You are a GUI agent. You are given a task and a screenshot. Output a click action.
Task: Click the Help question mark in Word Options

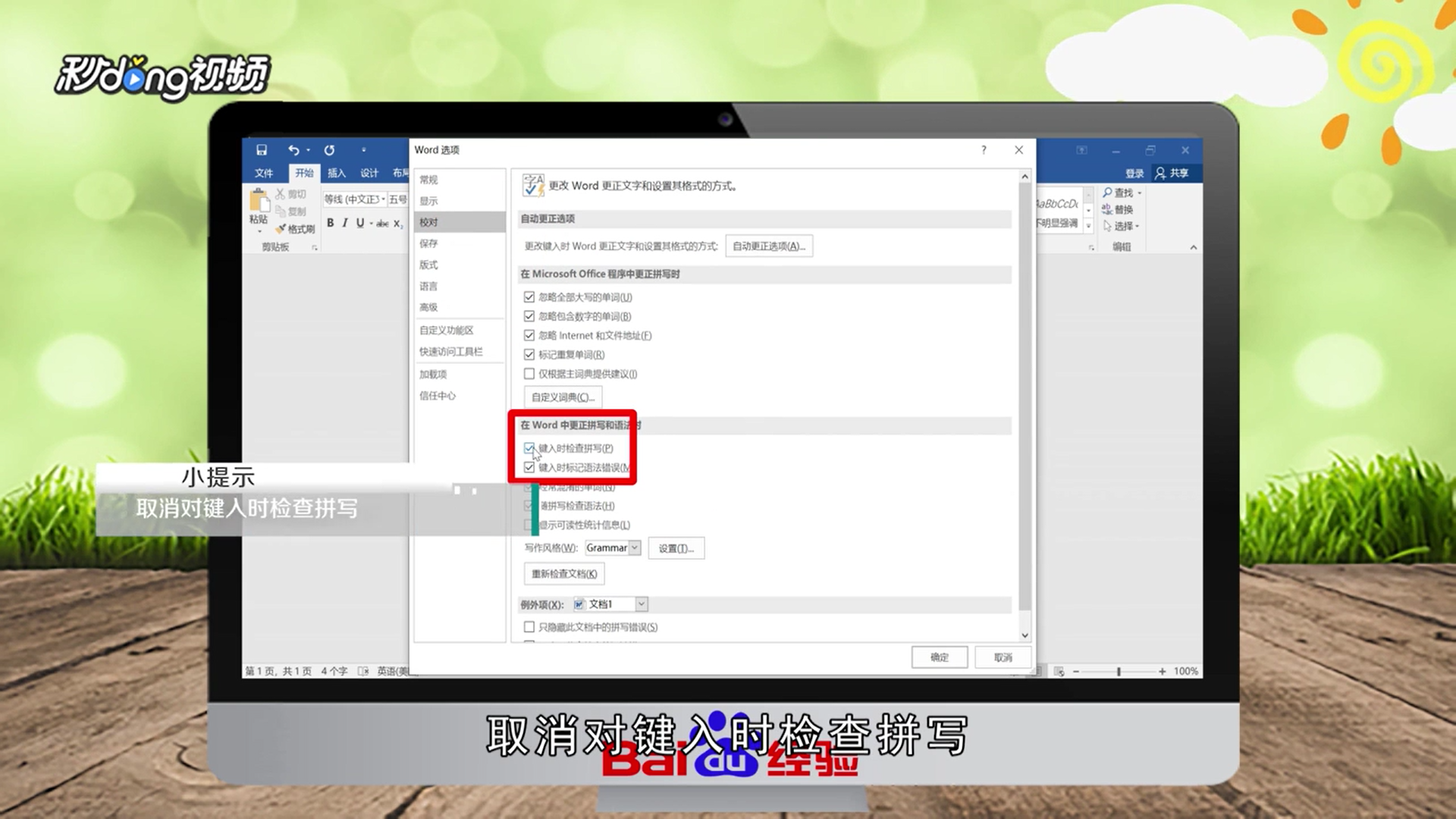pyautogui.click(x=984, y=150)
